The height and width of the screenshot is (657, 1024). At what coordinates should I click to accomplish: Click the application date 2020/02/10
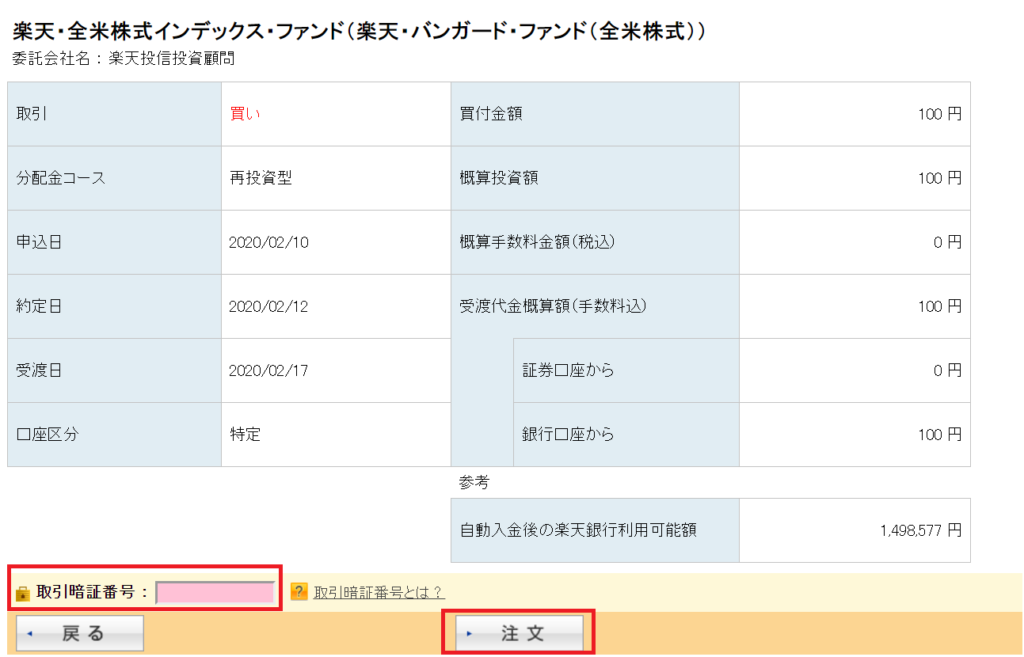tap(268, 242)
